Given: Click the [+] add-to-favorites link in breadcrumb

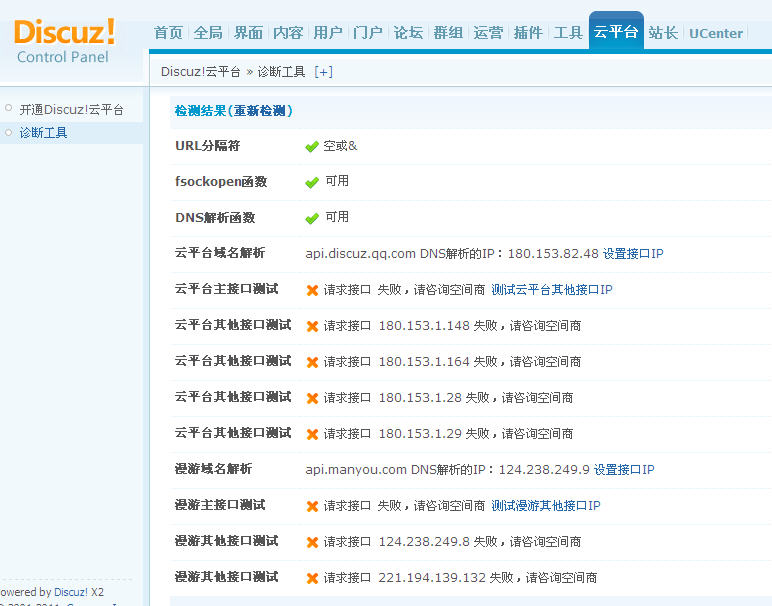Looking at the screenshot, I should click(x=323, y=72).
